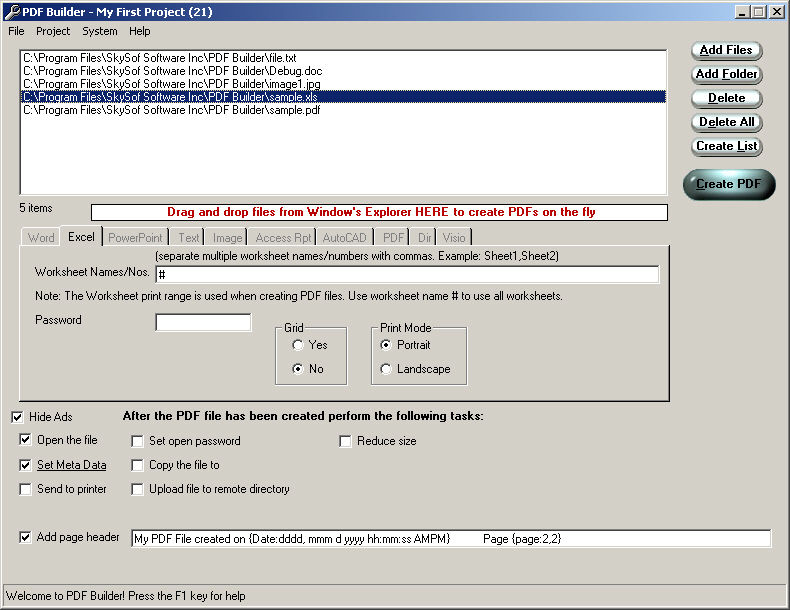790x610 pixels.
Task: Switch to the PowerPoint tab
Action: click(x=135, y=238)
